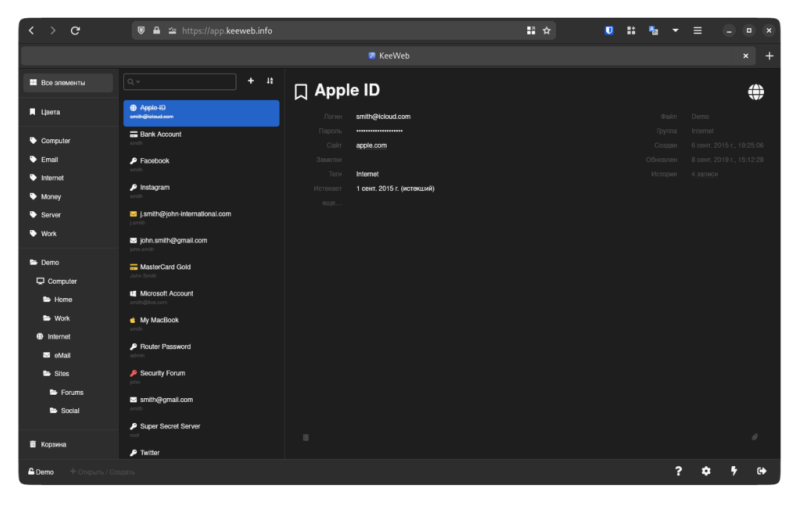Click the ещё more fields link
This screenshot has width=800, height=506.
pyautogui.click(x=332, y=203)
